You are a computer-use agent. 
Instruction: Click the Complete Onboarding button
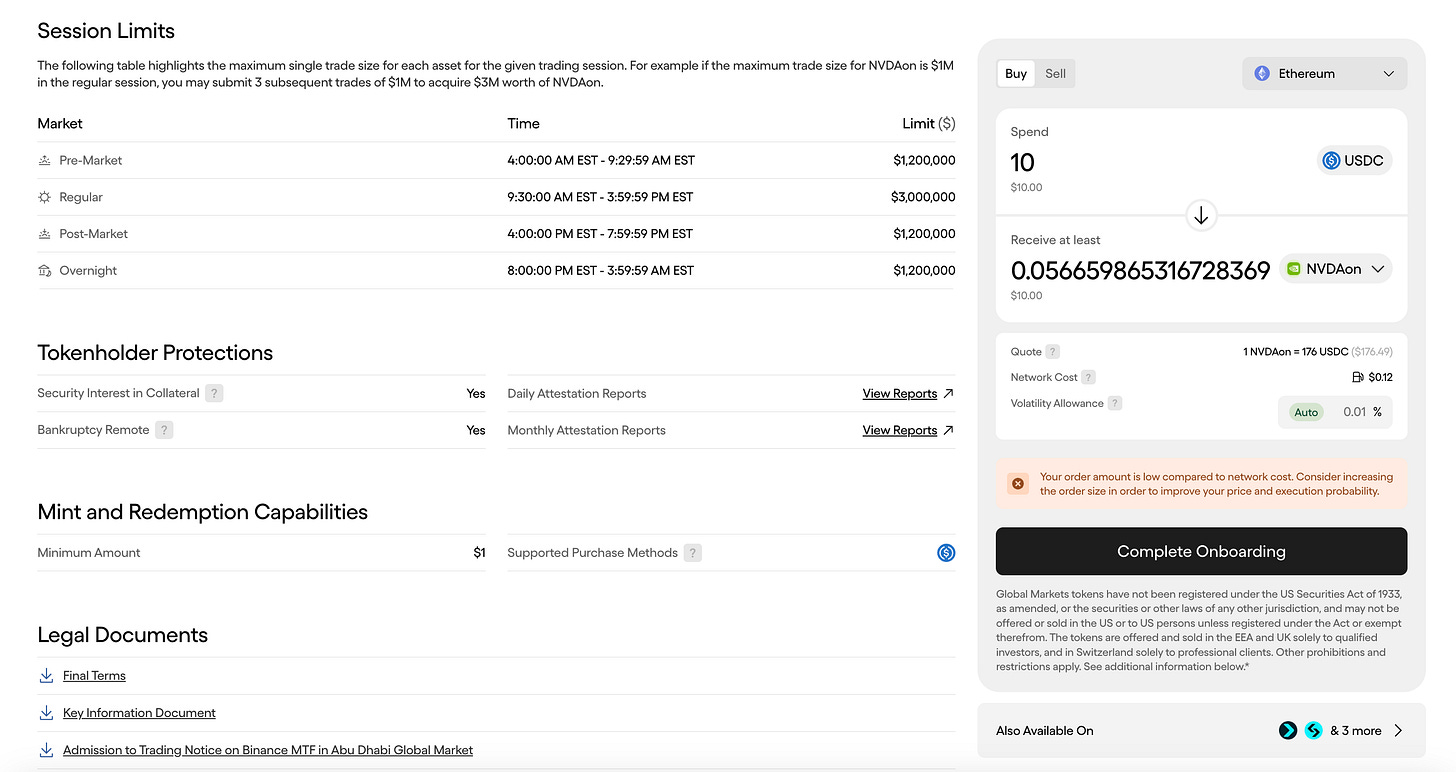1201,552
